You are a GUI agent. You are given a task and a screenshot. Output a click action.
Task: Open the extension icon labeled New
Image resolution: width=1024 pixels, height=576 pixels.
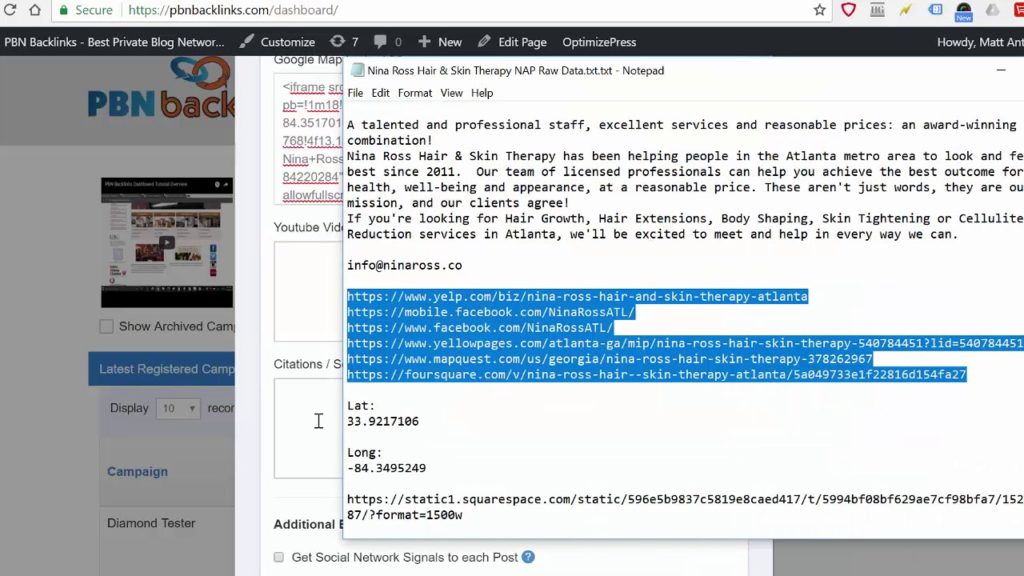tap(964, 11)
